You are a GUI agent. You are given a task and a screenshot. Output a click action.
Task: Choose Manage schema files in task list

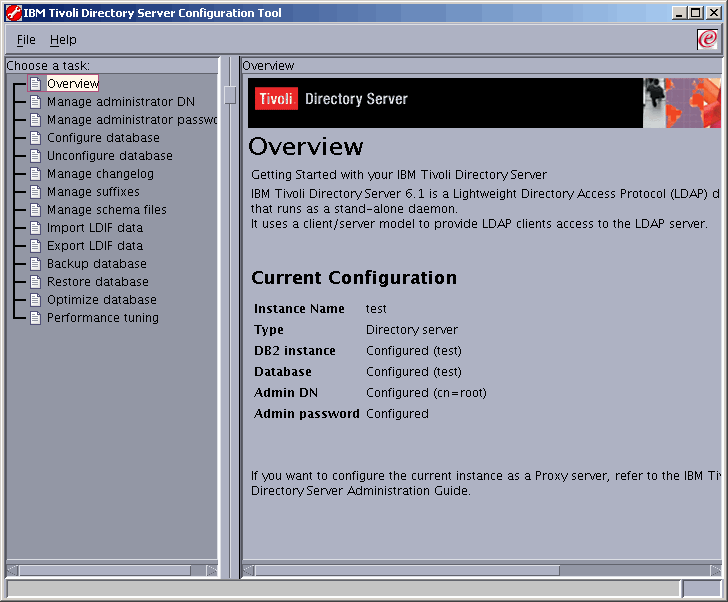tap(106, 210)
